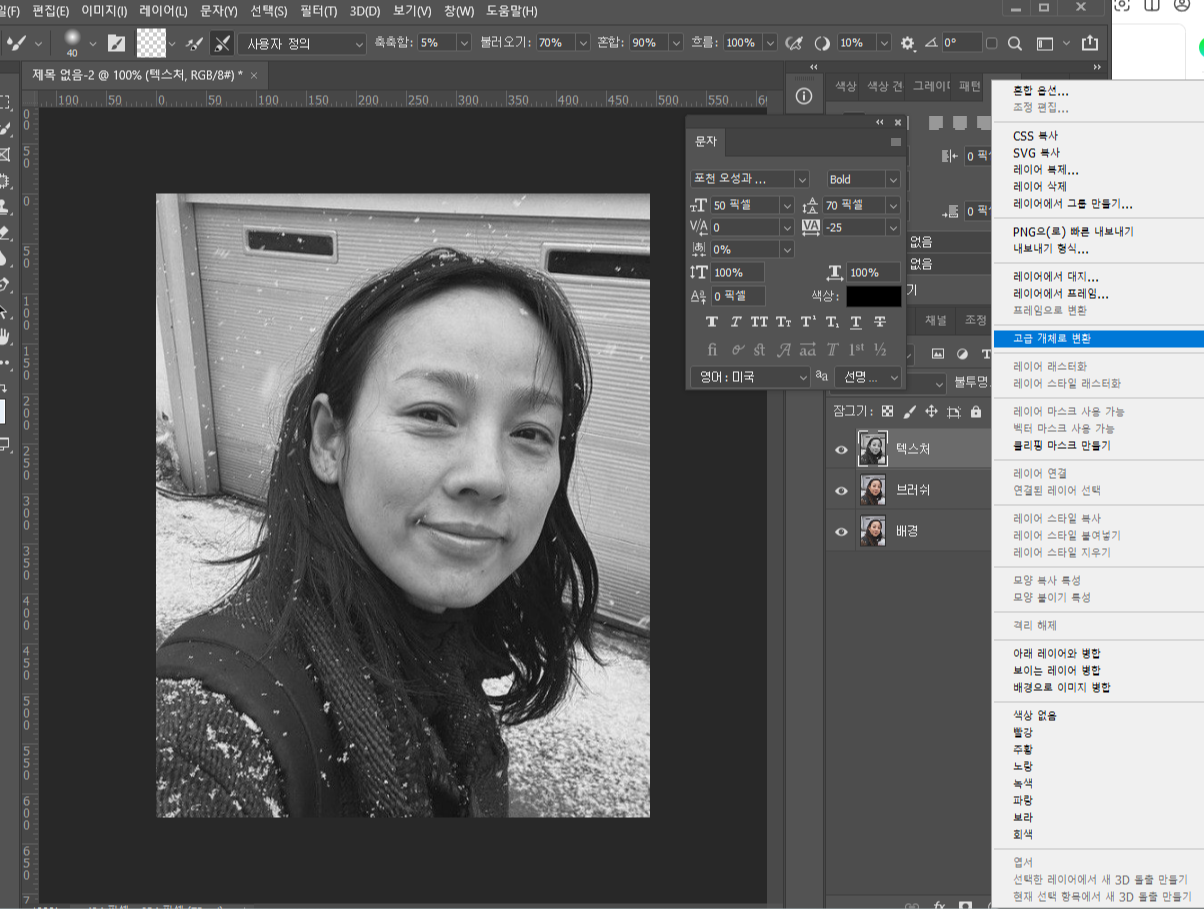This screenshot has width=1204, height=909.
Task: Lock transparent pixels in layers panel
Action: tap(887, 411)
